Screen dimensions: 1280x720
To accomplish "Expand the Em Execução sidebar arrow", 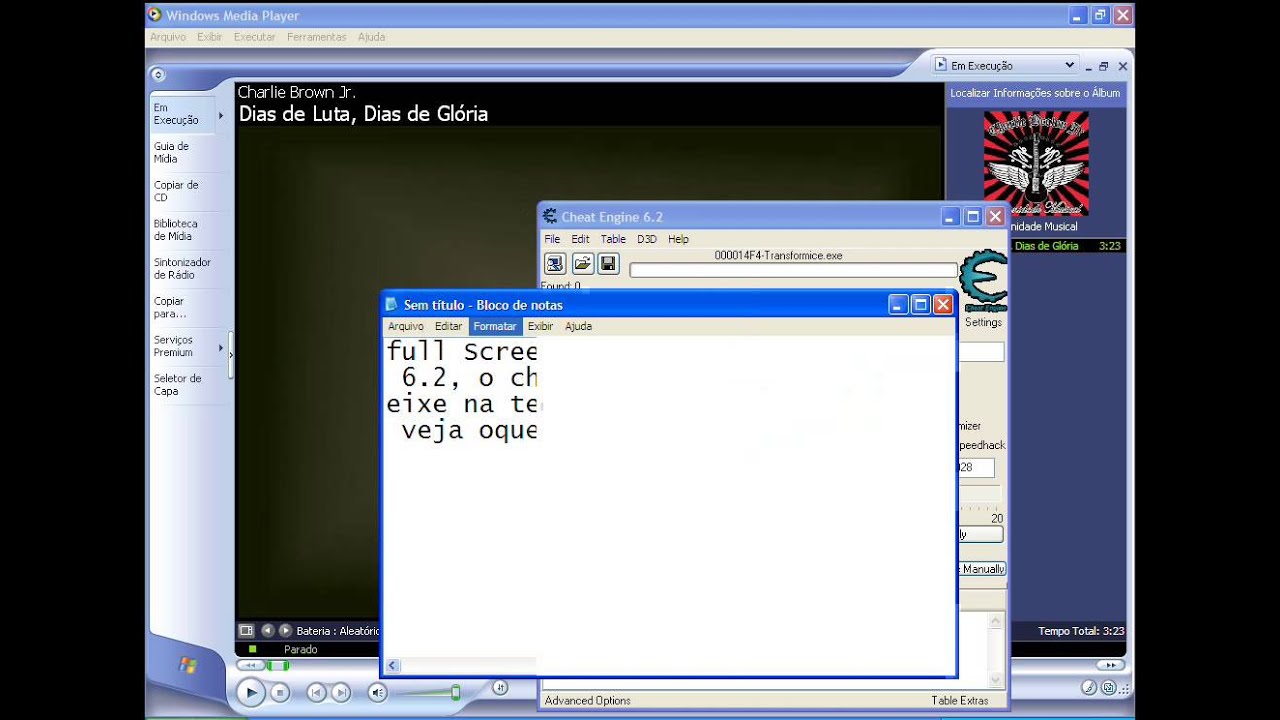I will 221,115.
